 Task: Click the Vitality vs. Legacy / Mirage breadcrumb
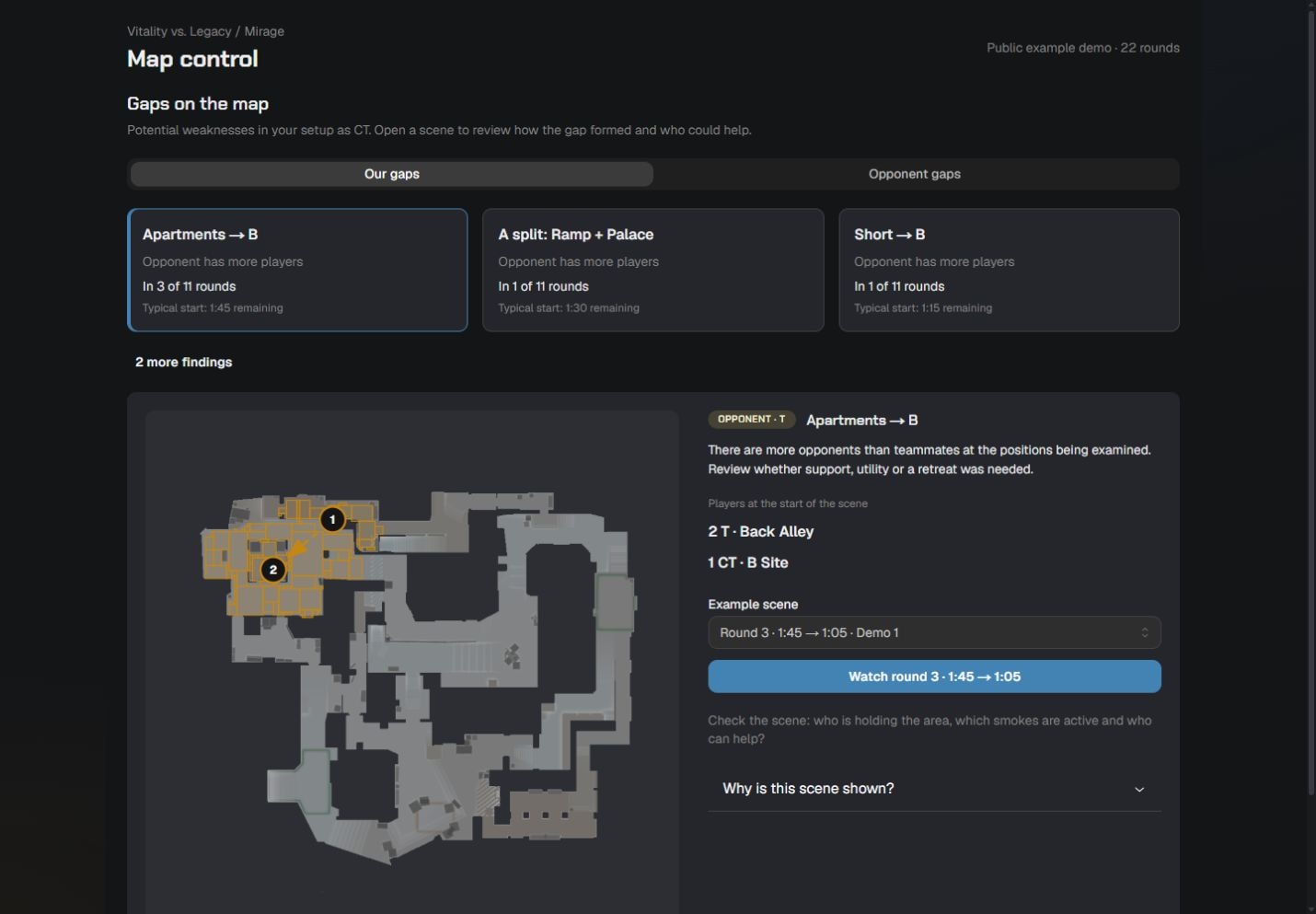pos(205,31)
